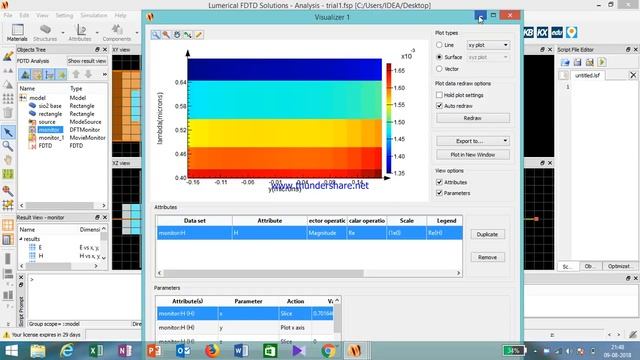The height and width of the screenshot is (360, 640).
Task: Click the Plot in New Window button
Action: coord(473,155)
